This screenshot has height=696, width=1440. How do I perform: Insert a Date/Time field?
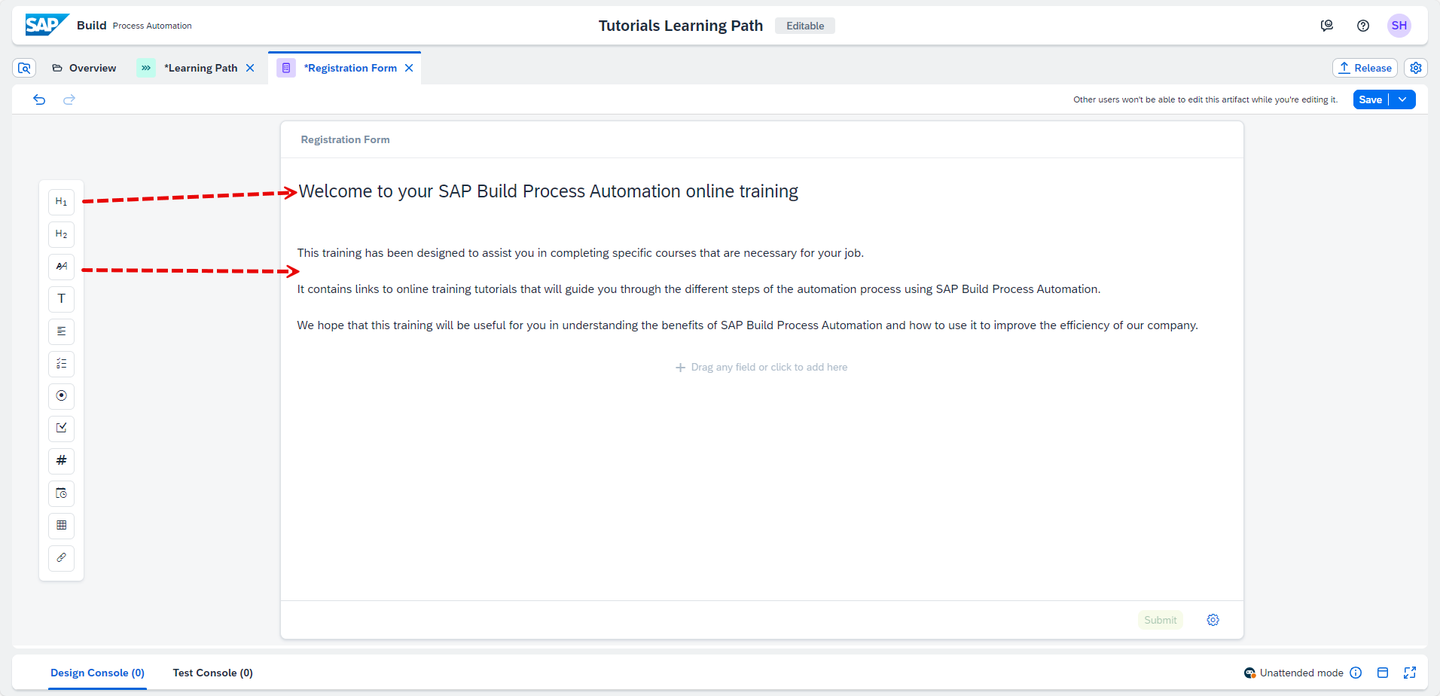[x=61, y=493]
